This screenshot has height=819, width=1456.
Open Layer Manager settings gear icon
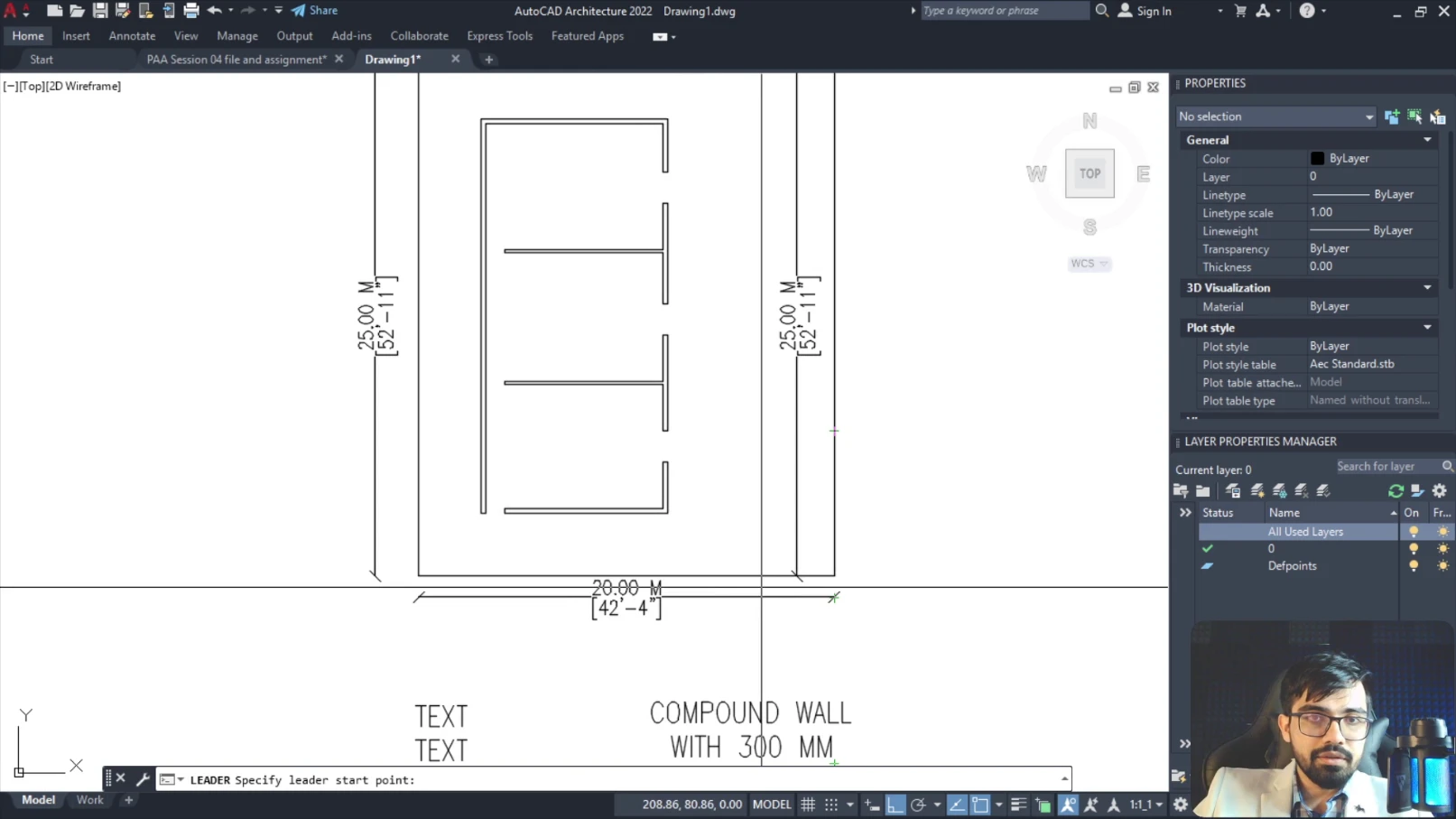click(x=1440, y=491)
